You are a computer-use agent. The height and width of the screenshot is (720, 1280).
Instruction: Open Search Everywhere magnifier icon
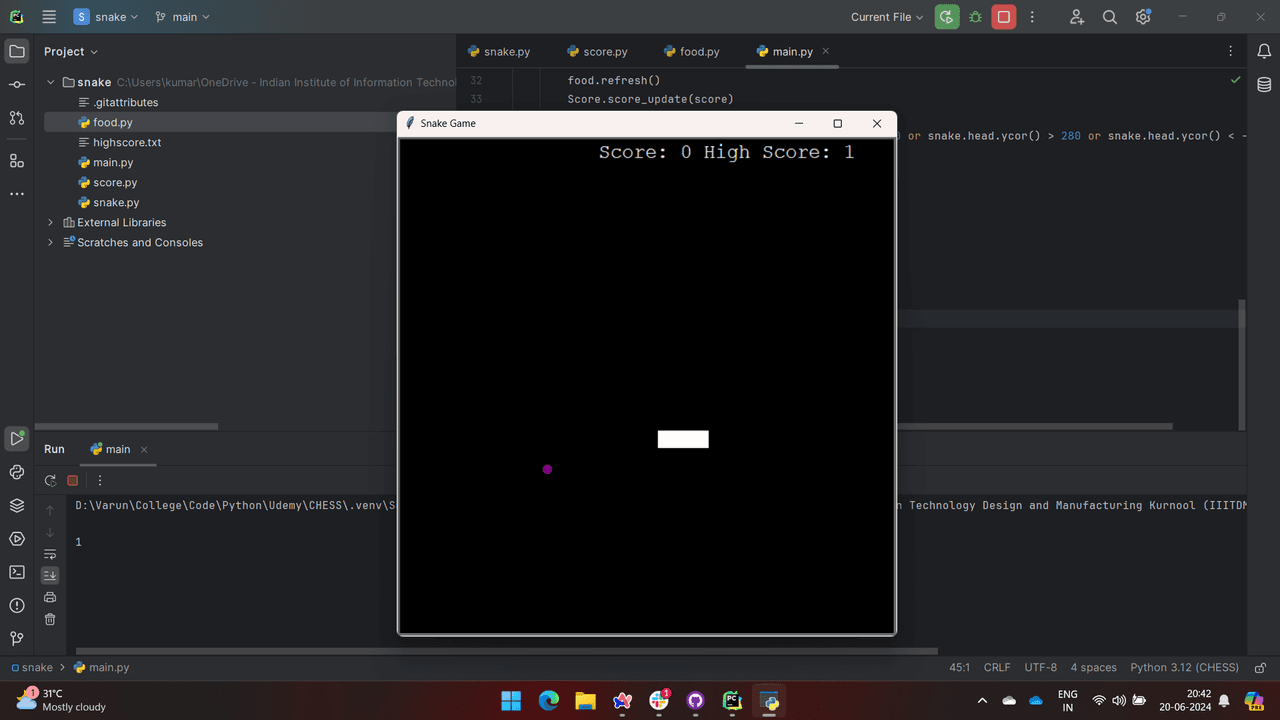pyautogui.click(x=1110, y=17)
